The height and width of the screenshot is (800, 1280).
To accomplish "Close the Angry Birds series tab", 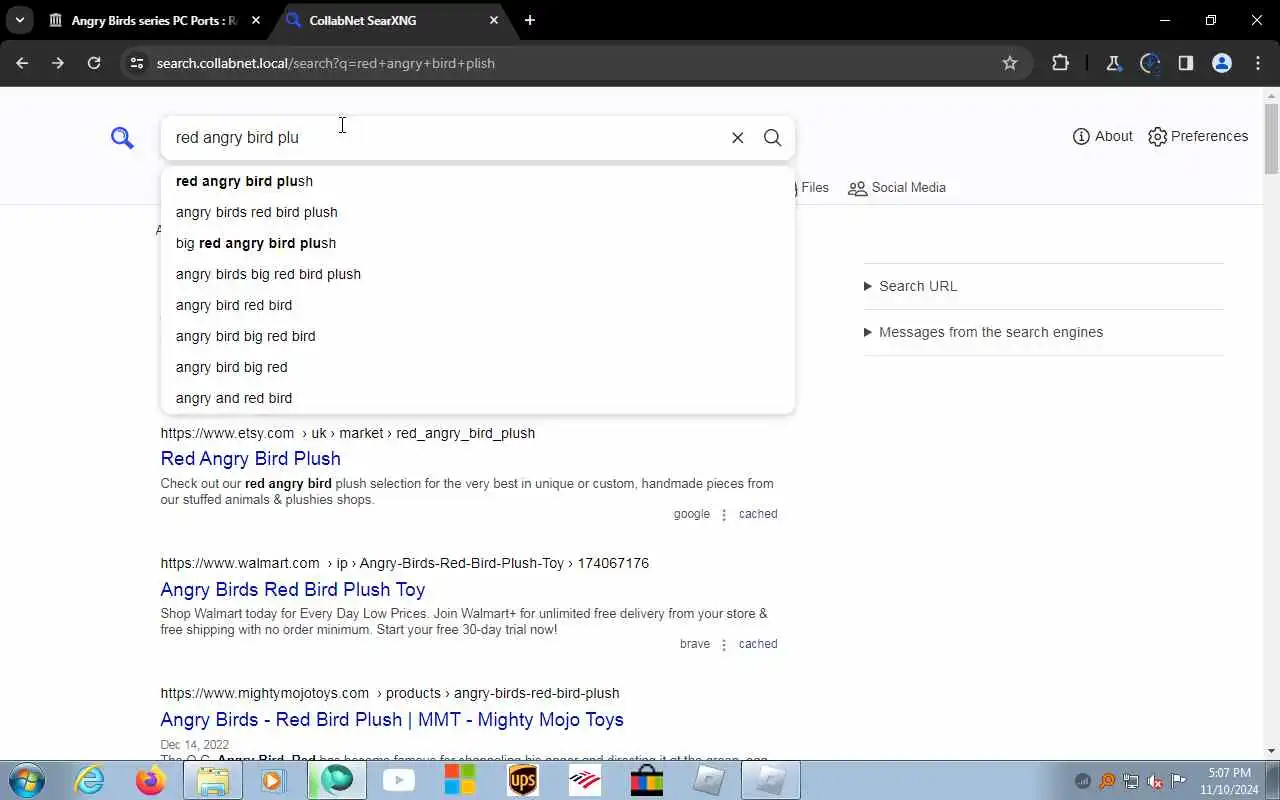I will pyautogui.click(x=256, y=20).
